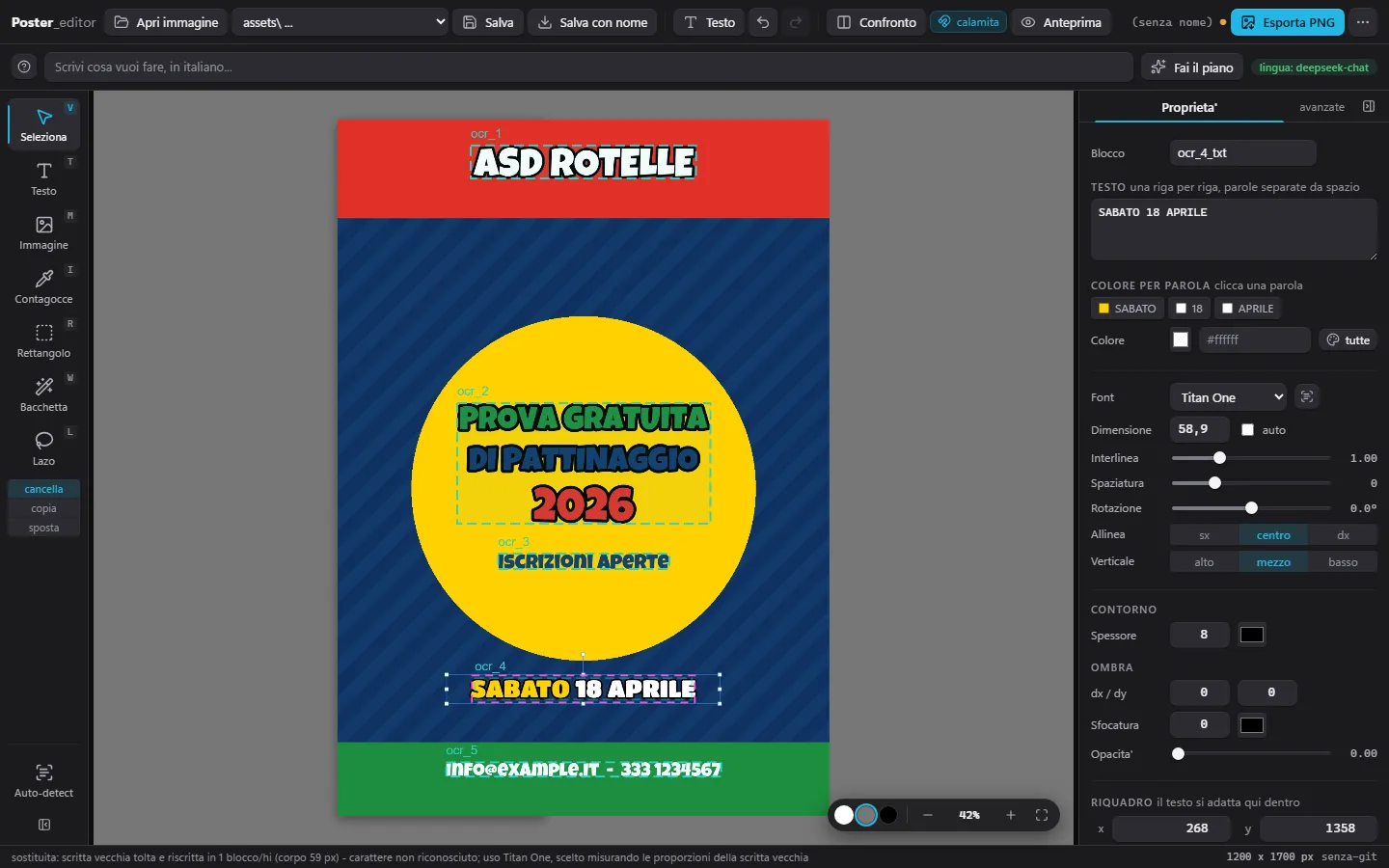The image size is (1389, 868).
Task: Click Apri immagine button
Action: 166,22
